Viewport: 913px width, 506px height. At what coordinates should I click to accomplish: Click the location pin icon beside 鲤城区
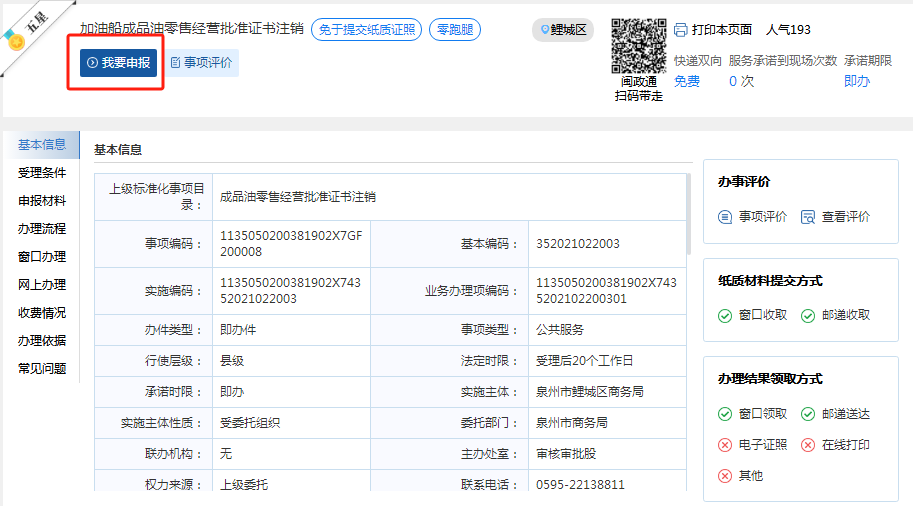click(545, 30)
